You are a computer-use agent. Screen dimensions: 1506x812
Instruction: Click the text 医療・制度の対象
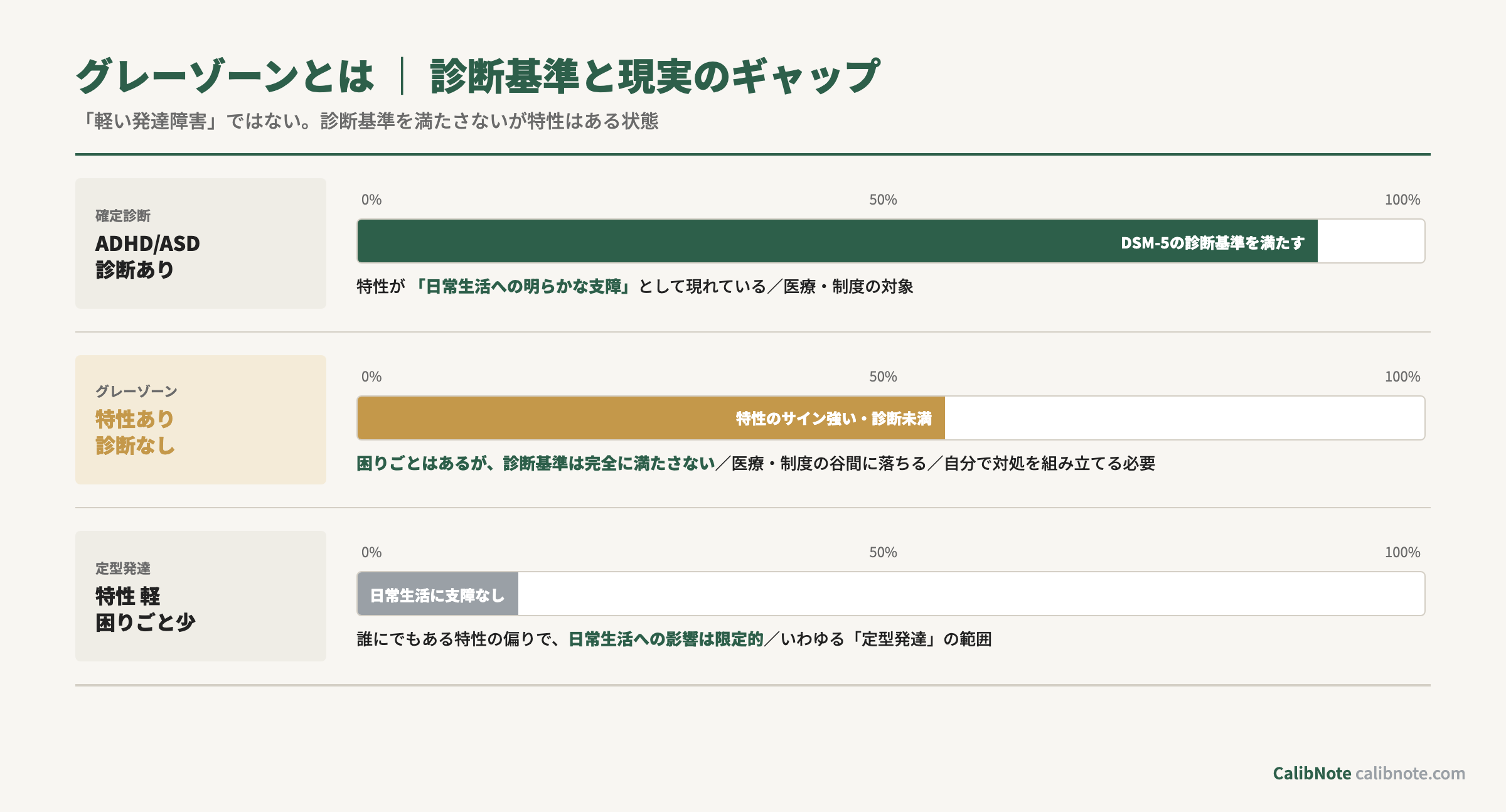(x=848, y=287)
